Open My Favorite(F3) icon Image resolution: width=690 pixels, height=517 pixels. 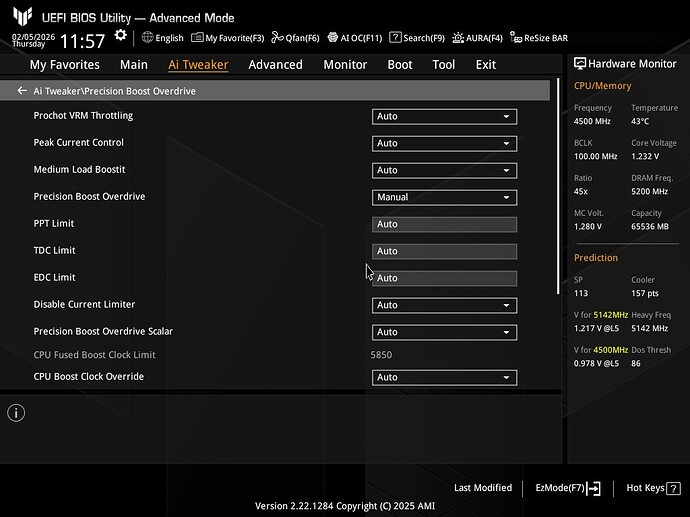(x=197, y=37)
